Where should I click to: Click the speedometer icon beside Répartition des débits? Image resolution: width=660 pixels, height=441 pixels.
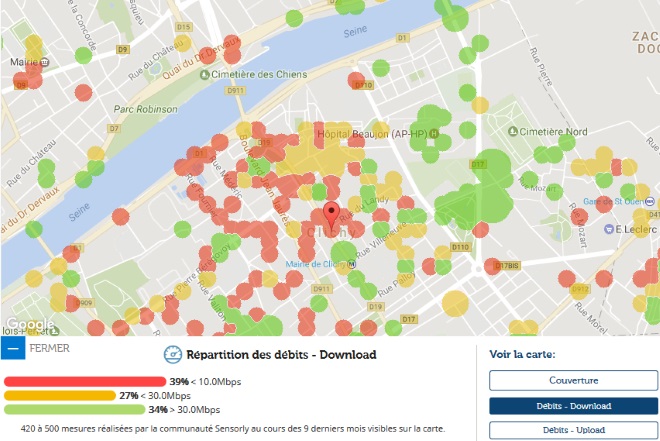click(x=173, y=354)
